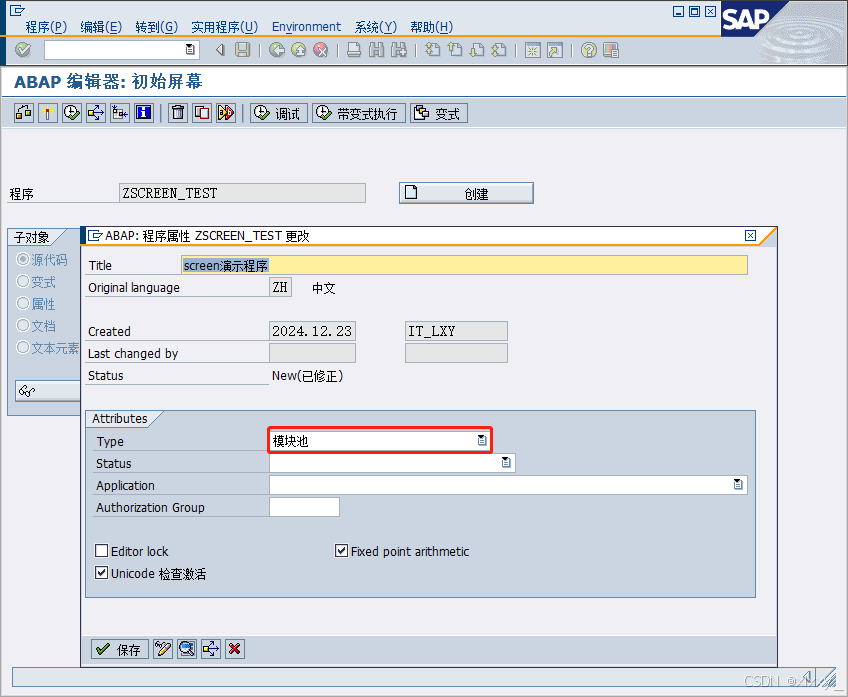Click the Next Page icon

(x=477, y=50)
